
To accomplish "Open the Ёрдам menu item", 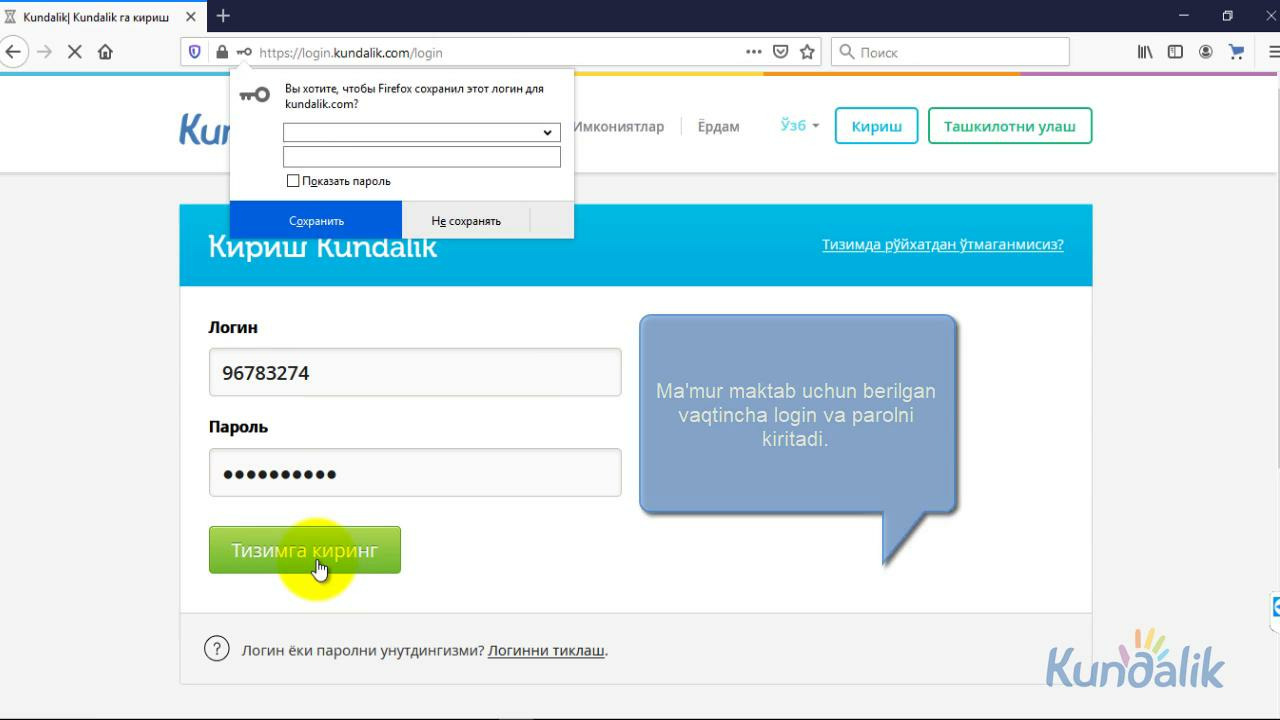I will (718, 126).
